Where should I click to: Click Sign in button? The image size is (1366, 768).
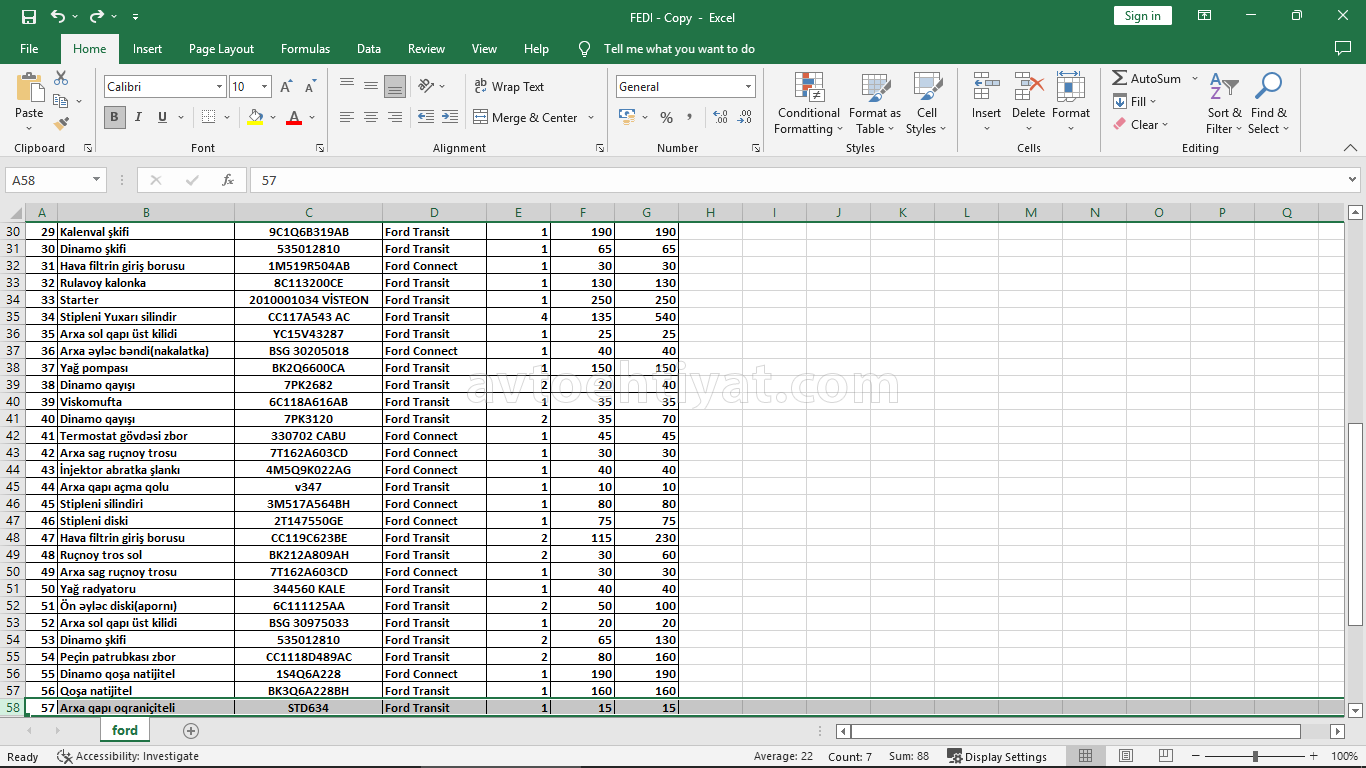click(1142, 16)
